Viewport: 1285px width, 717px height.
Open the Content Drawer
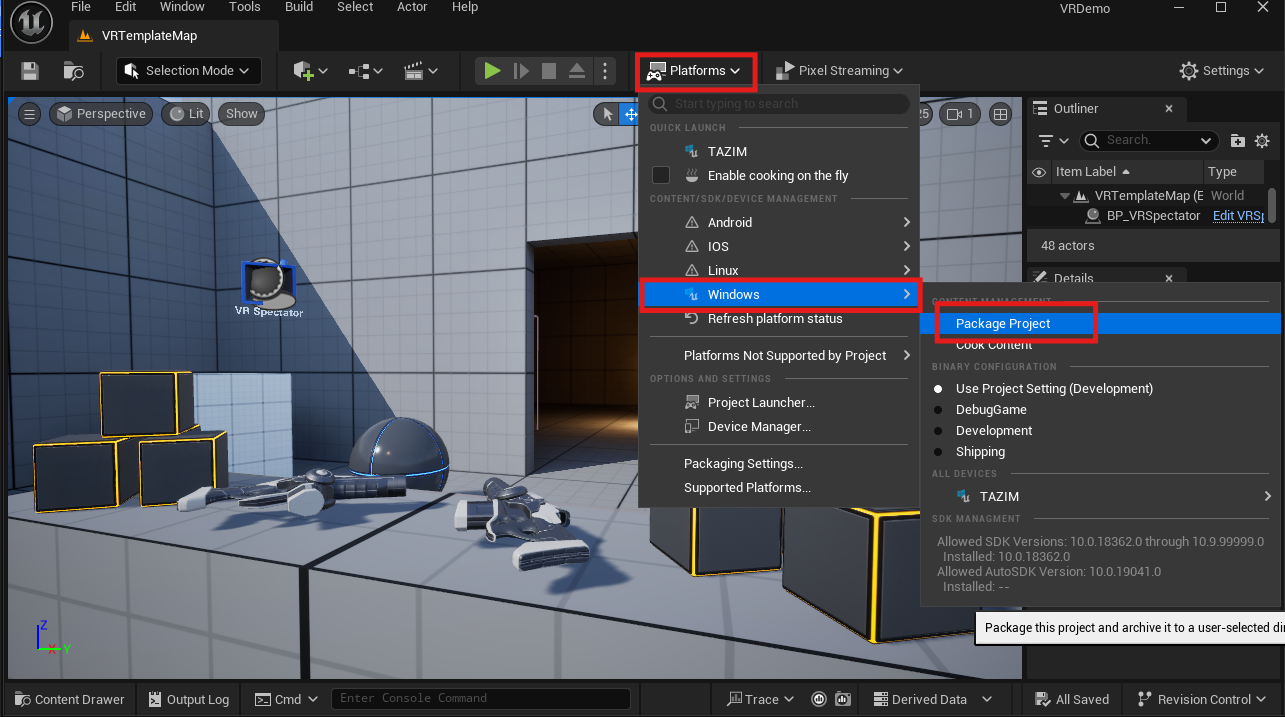point(69,699)
